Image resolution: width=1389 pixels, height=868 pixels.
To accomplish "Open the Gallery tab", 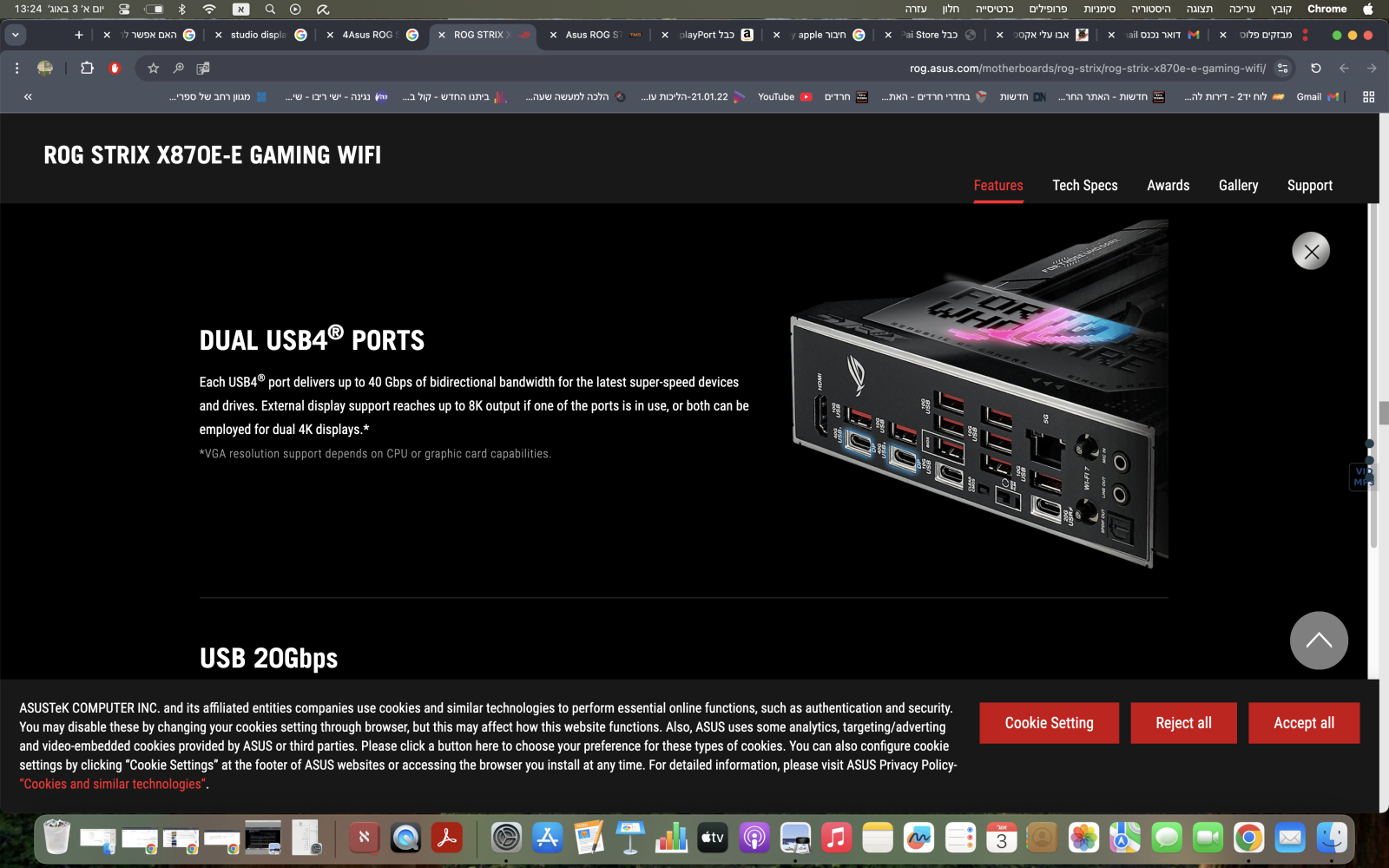I will pos(1239,186).
